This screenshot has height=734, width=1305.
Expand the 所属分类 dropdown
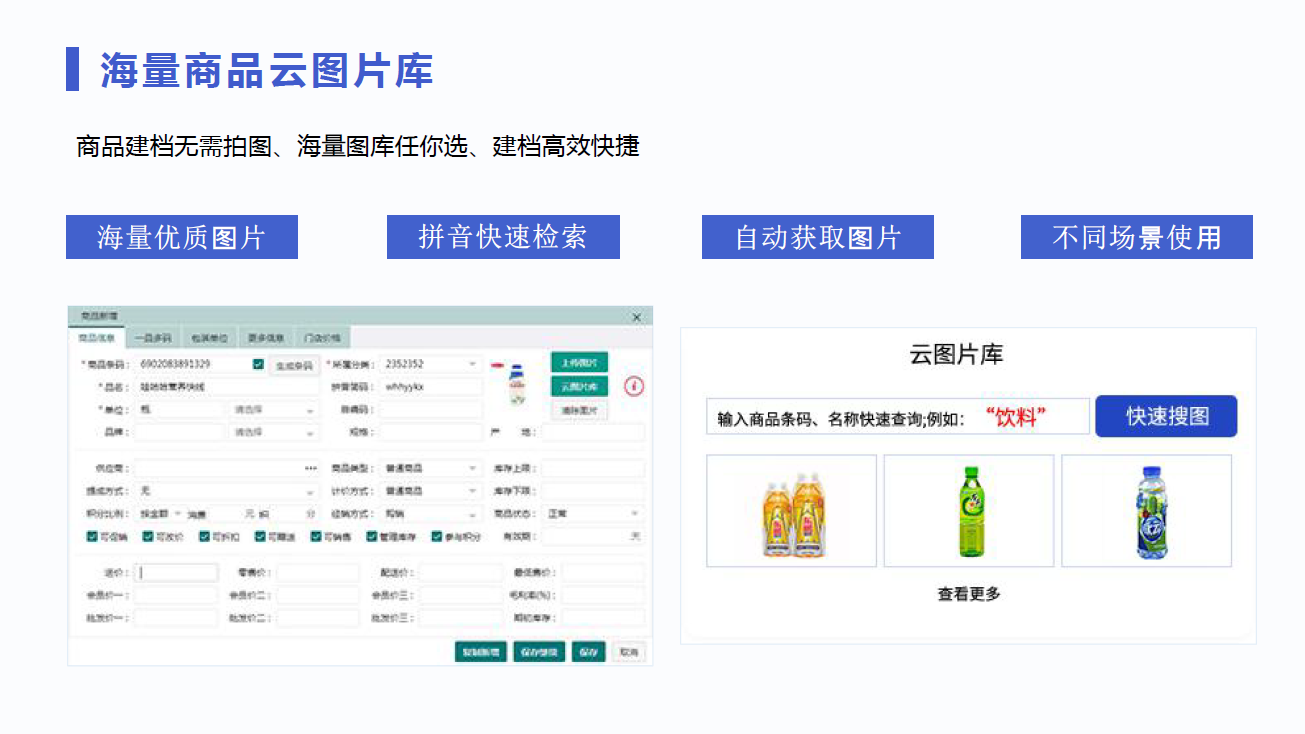coord(472,365)
